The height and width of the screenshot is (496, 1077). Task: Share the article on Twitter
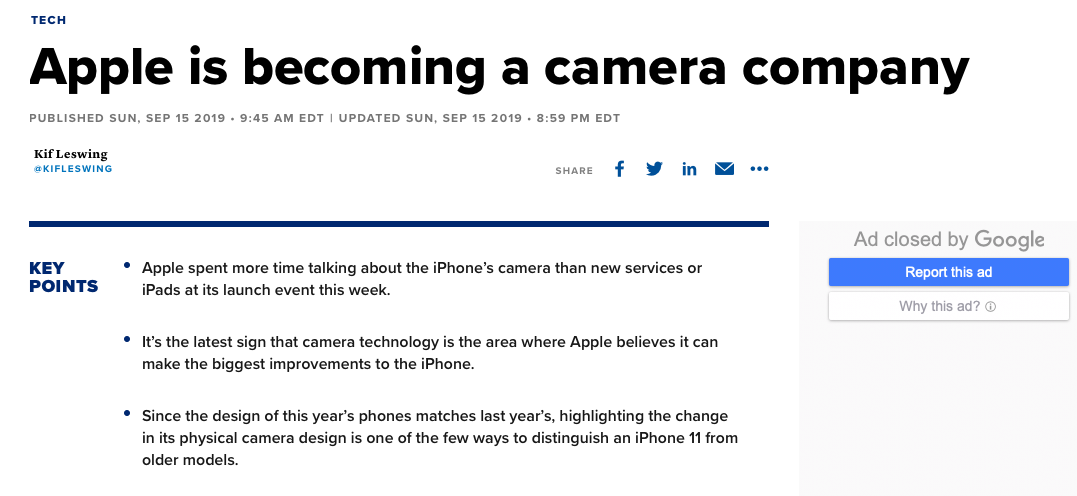(x=654, y=169)
